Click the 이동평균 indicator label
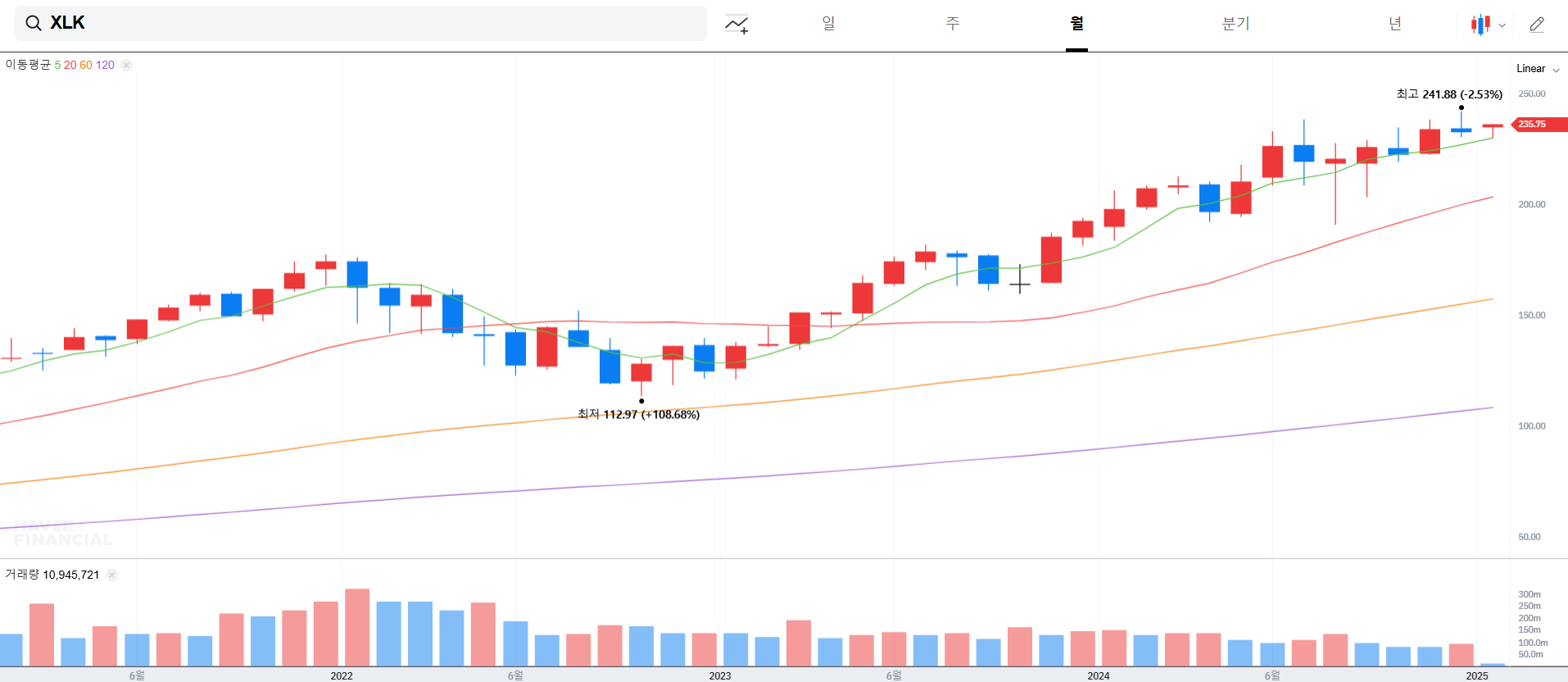This screenshot has height=682, width=1568. [x=28, y=65]
